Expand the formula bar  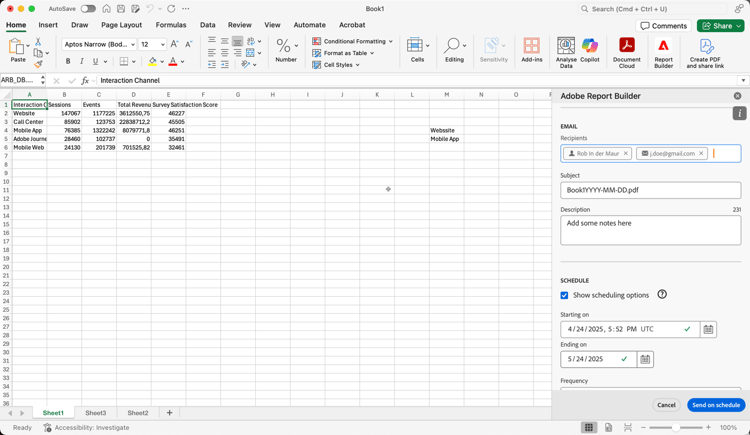[x=743, y=80]
